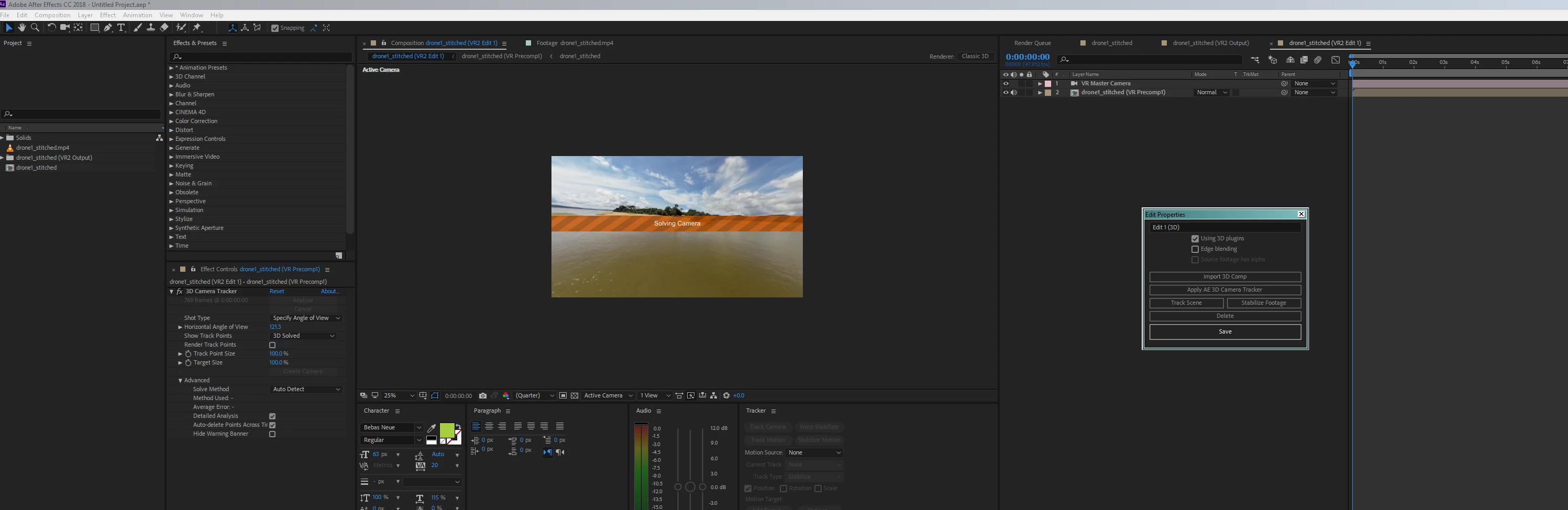
Task: Click the green fill color swatch
Action: (446, 430)
